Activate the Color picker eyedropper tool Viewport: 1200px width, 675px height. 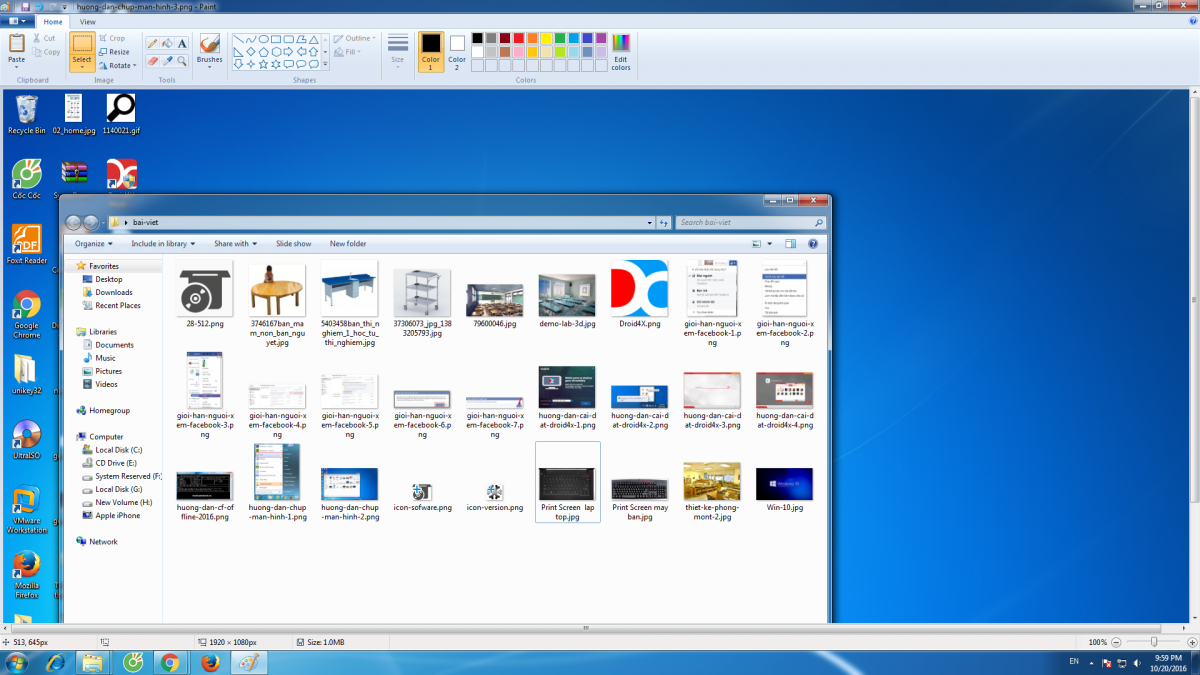point(167,61)
